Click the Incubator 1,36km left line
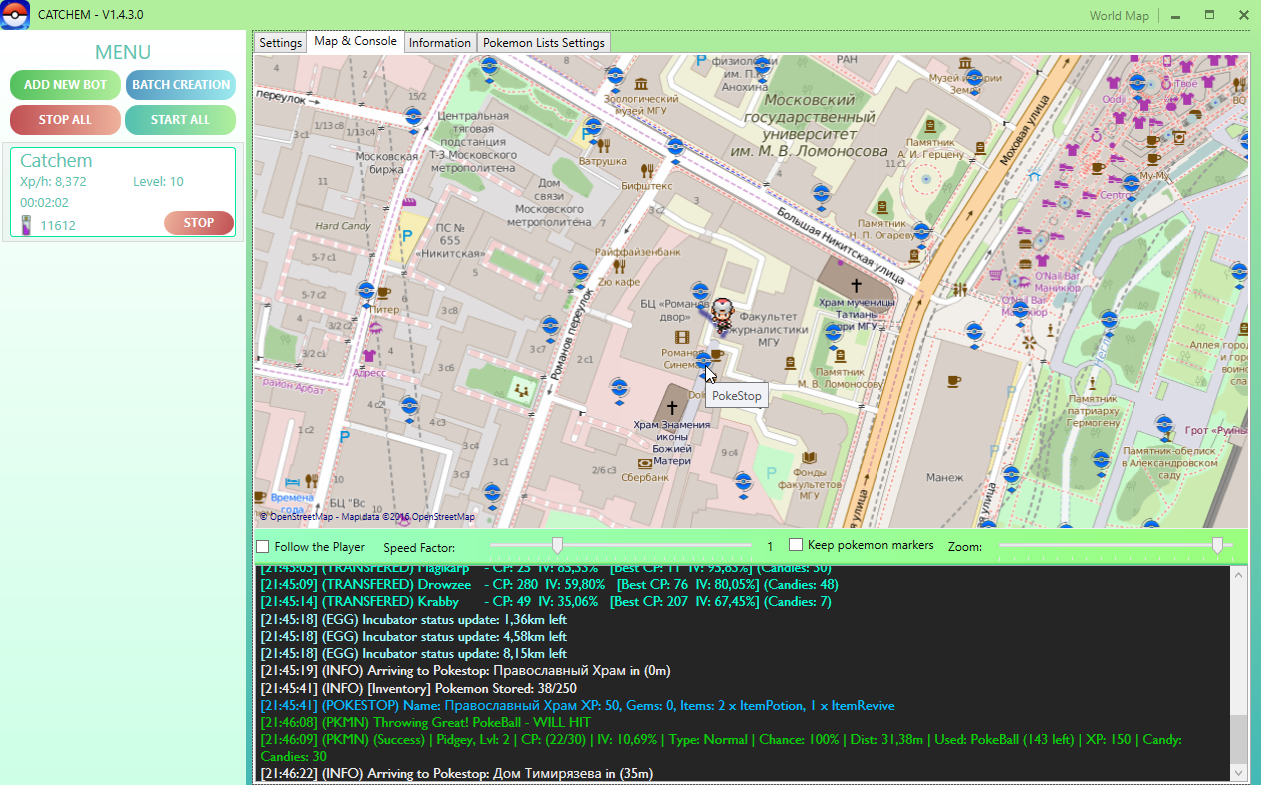Viewport: 1261px width, 785px height. coord(413,620)
